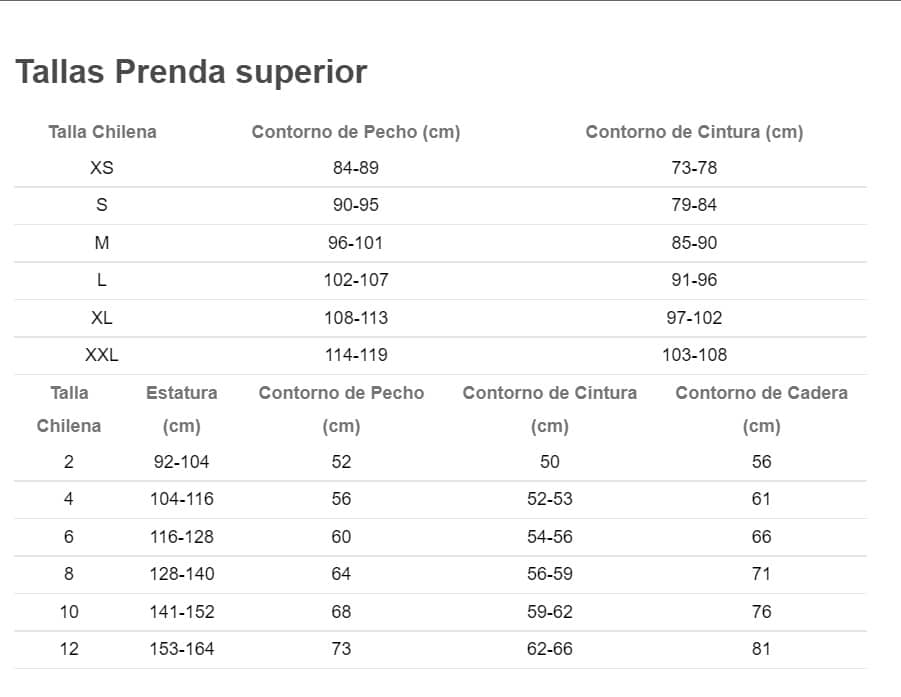901x697 pixels.
Task: Click the Tallas Prenda superior heading
Action: pyautogui.click(x=191, y=72)
